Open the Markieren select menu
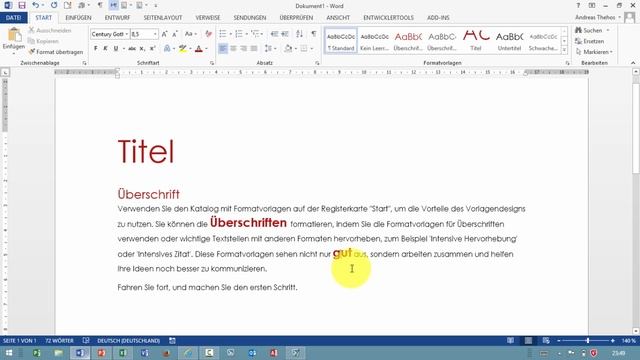Viewport: 640px width, 360px height. tap(594, 52)
